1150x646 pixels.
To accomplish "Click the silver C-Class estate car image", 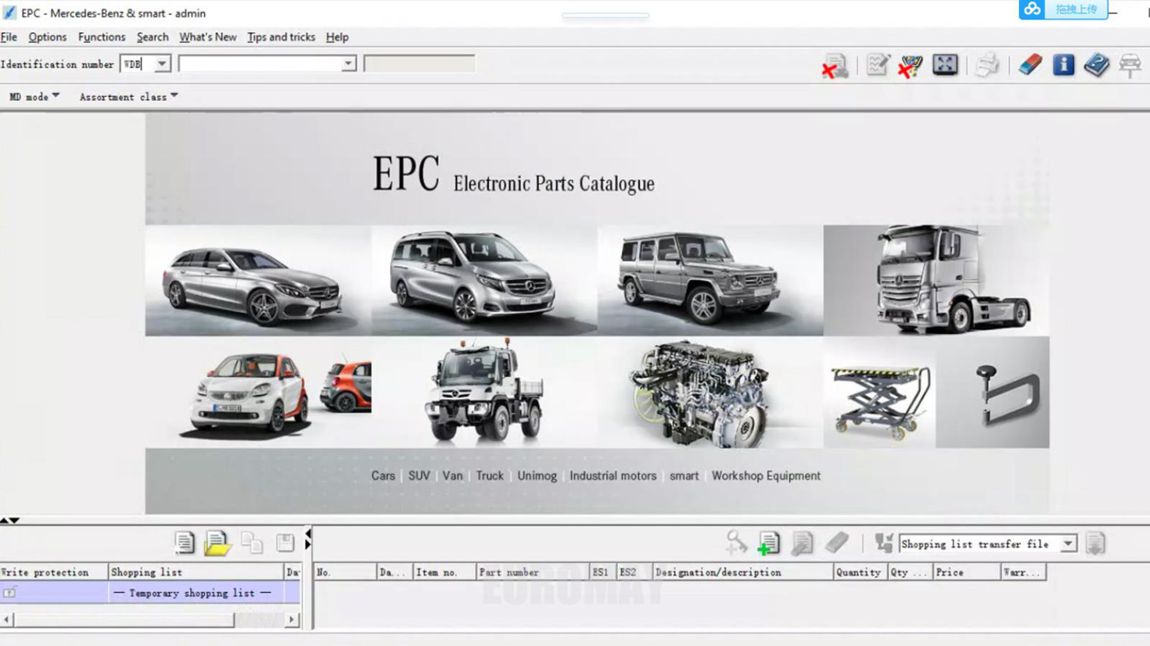I will point(258,281).
